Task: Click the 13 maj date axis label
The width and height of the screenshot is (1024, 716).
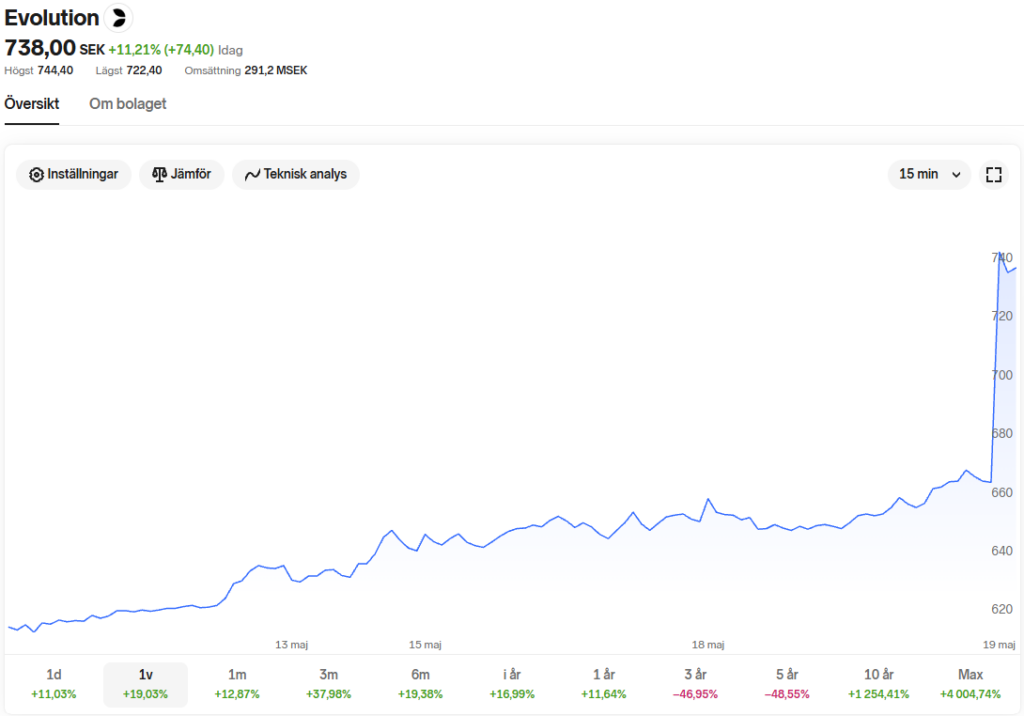Action: coord(291,645)
